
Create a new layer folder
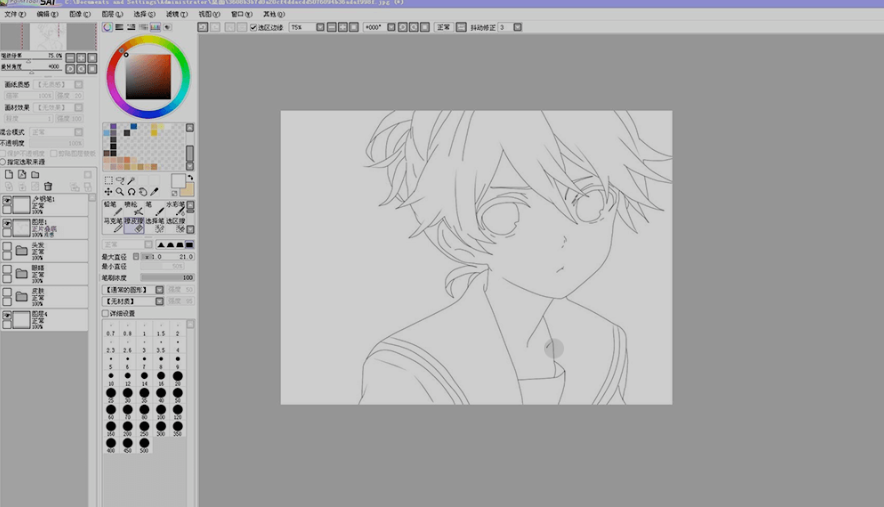35,175
